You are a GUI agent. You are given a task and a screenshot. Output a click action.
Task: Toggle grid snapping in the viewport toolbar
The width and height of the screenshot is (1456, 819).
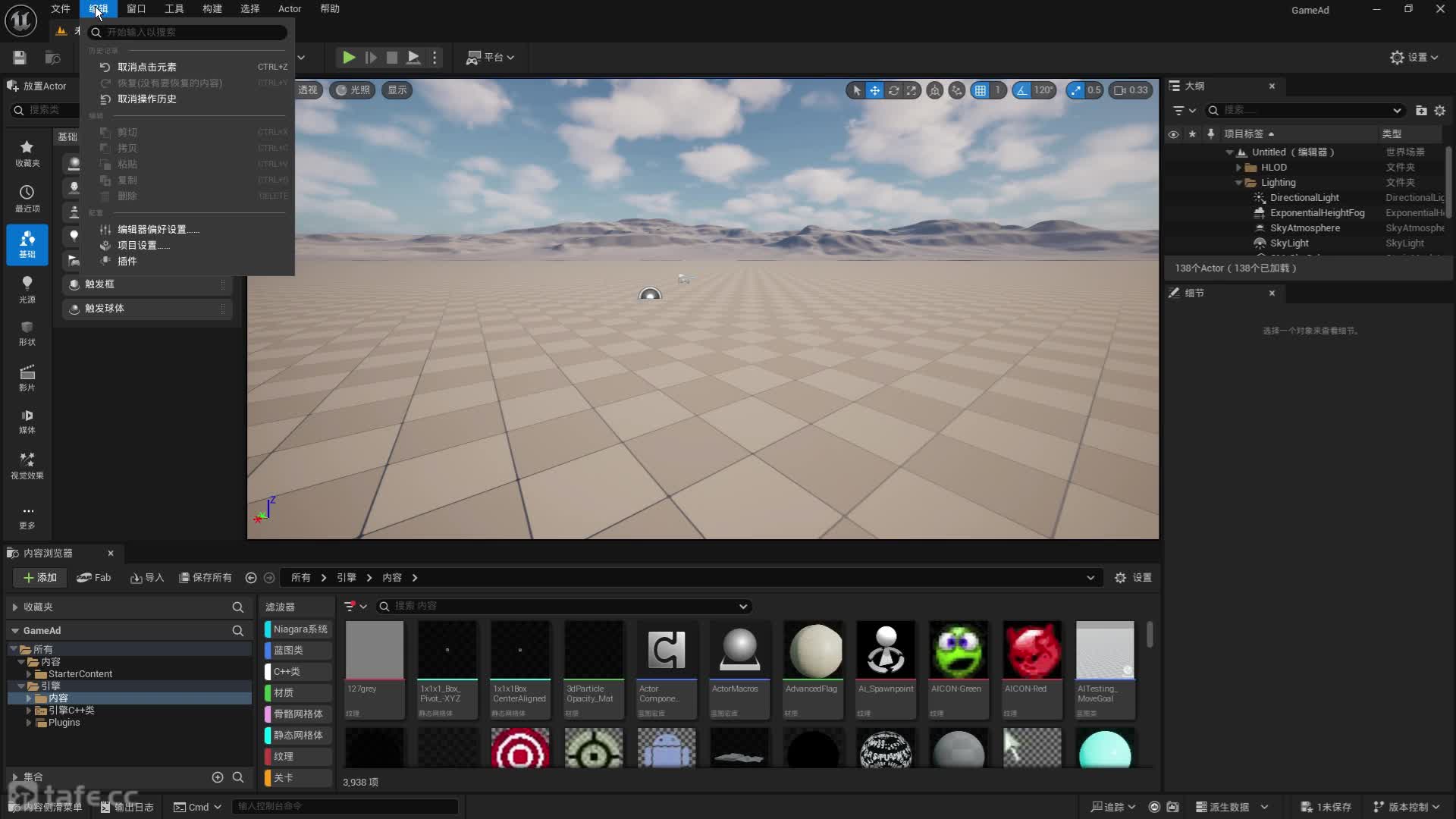click(x=981, y=90)
